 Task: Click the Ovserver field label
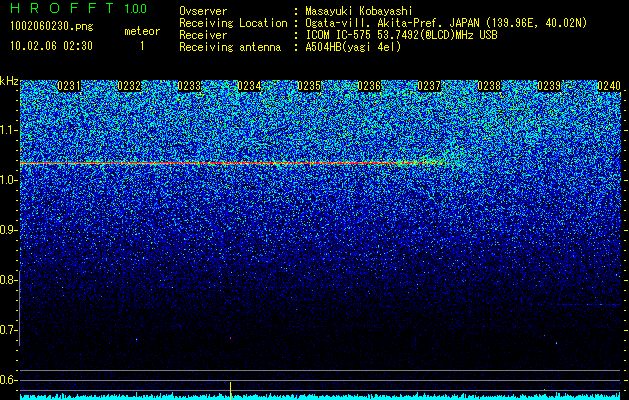(x=203, y=11)
